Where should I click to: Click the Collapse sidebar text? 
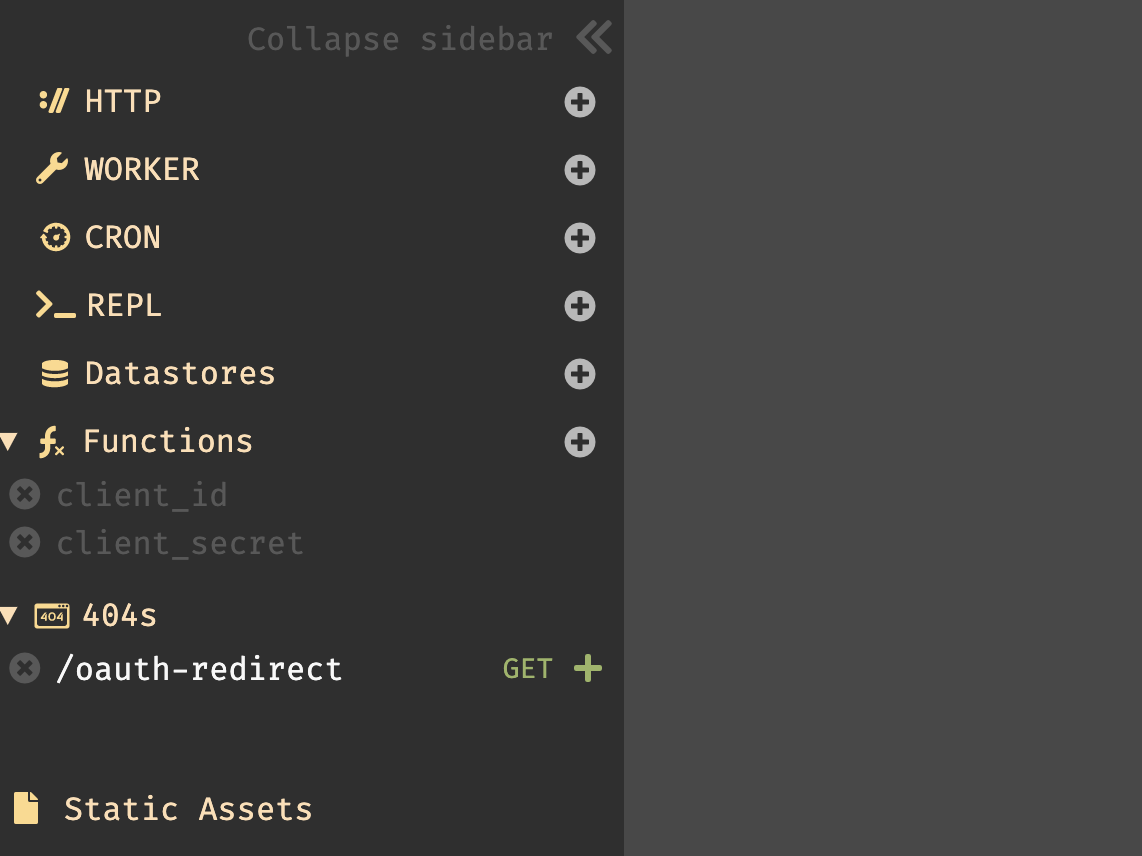tap(400, 39)
